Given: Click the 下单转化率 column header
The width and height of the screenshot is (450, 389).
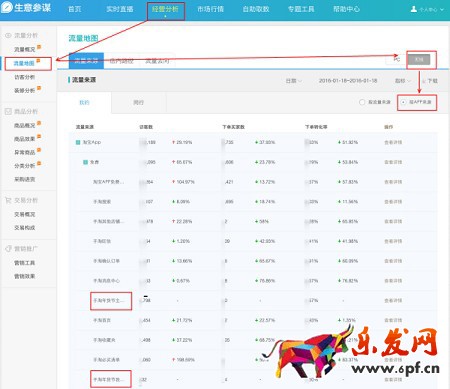Looking at the screenshot, I should coord(316,127).
